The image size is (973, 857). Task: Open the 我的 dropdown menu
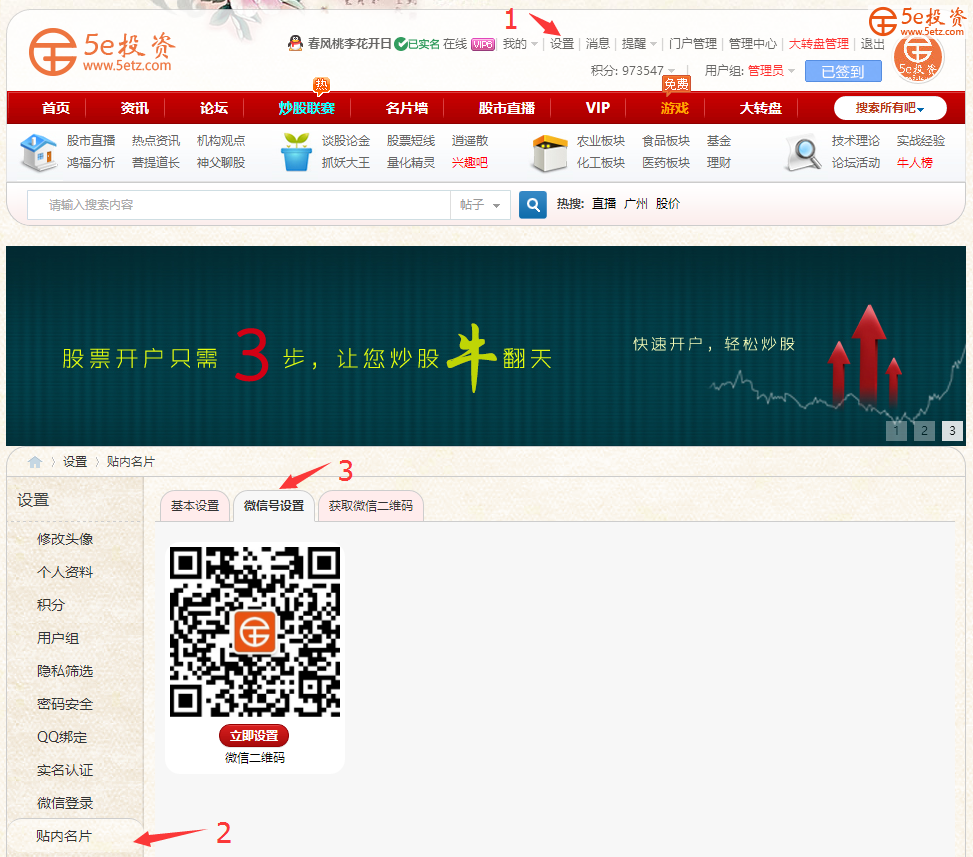(520, 44)
